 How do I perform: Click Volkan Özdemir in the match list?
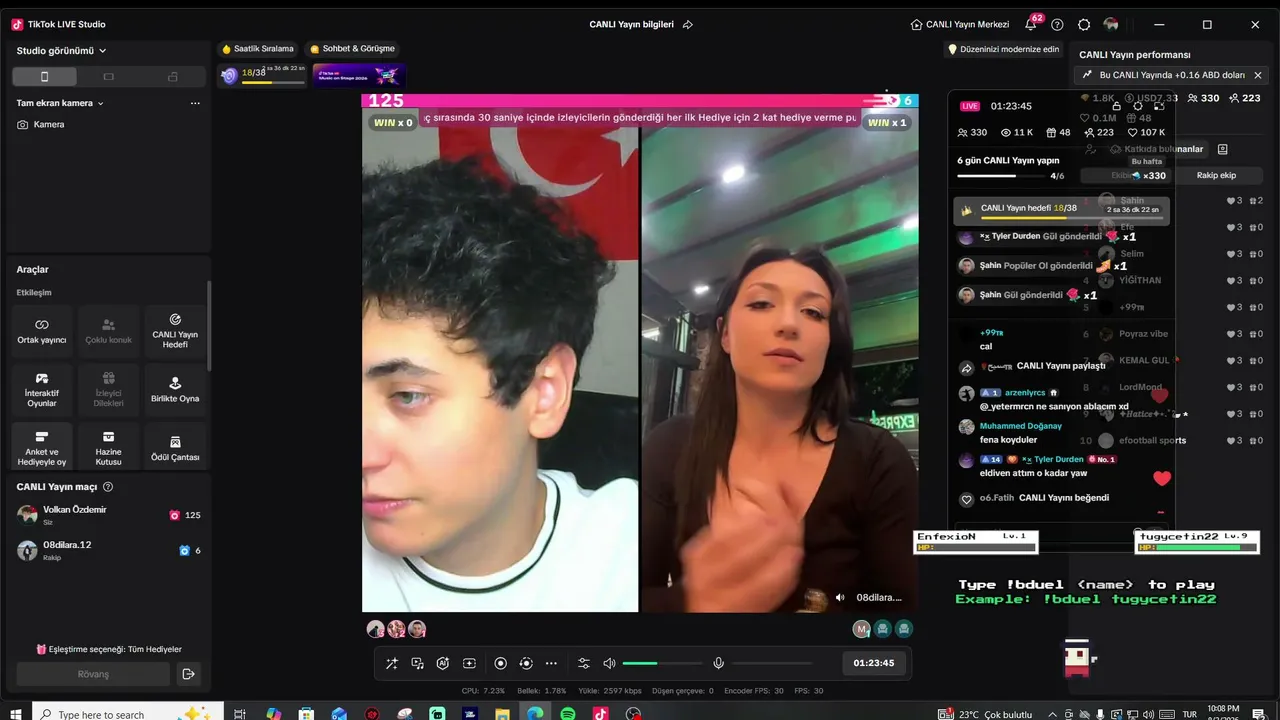coord(108,515)
